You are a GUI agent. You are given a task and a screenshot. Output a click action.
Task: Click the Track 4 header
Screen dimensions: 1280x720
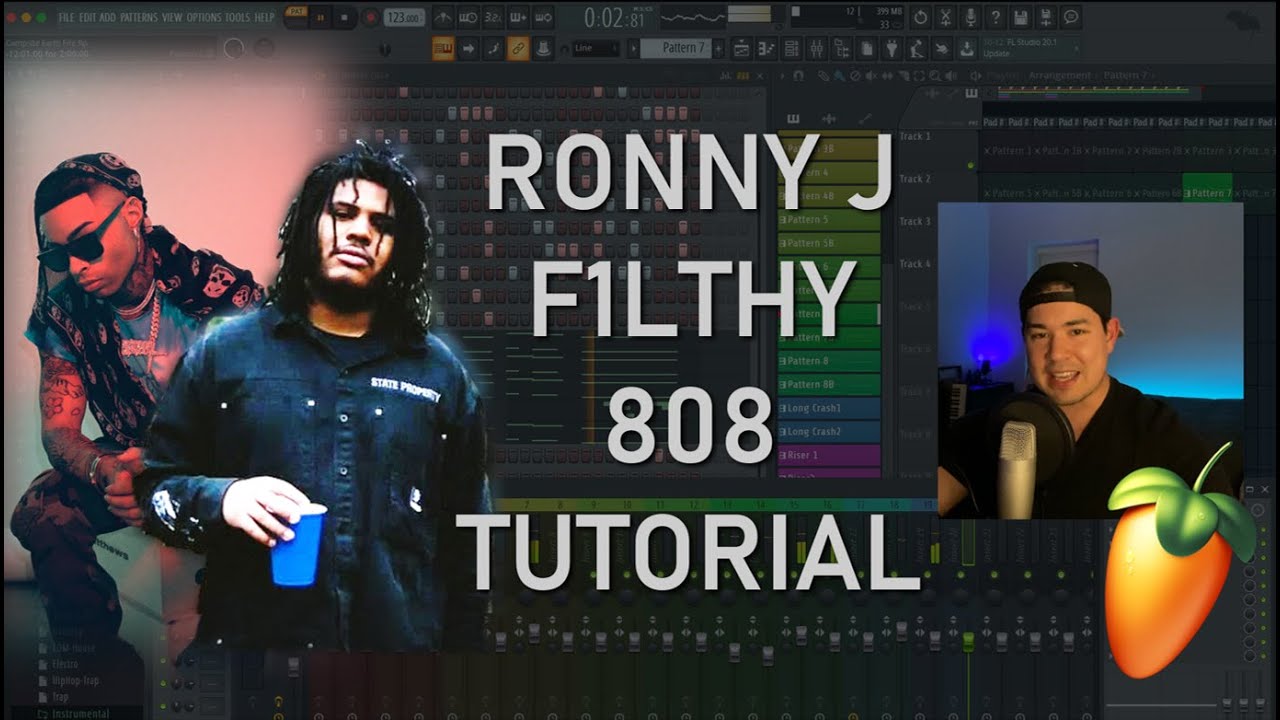tap(914, 264)
